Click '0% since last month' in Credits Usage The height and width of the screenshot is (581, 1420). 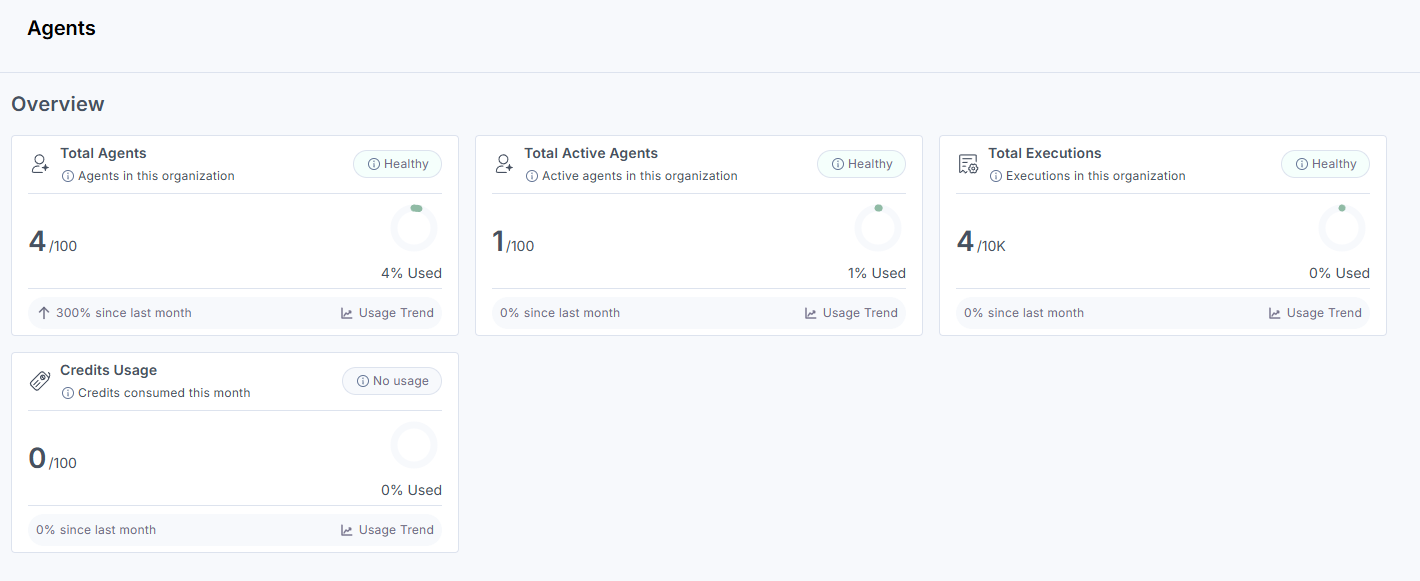pos(96,530)
